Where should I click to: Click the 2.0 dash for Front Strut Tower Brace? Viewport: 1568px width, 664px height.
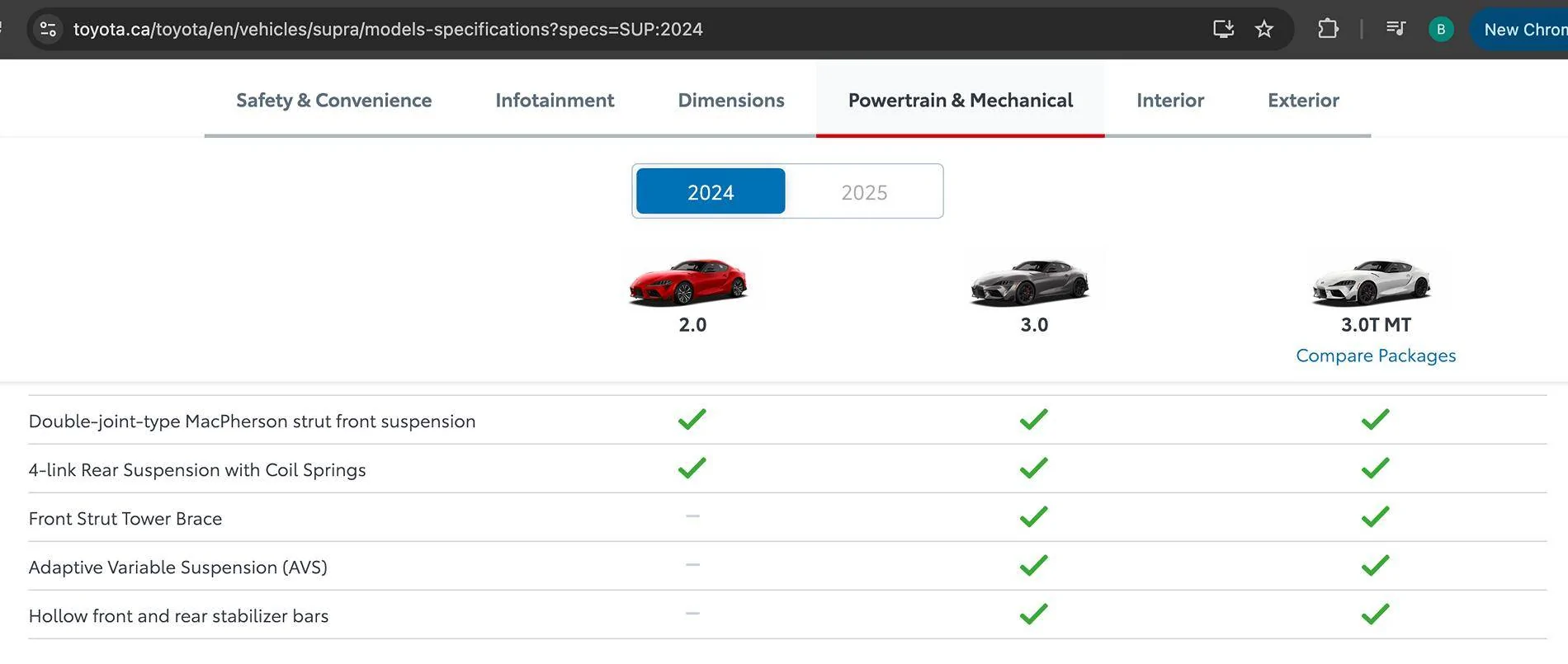click(x=692, y=516)
